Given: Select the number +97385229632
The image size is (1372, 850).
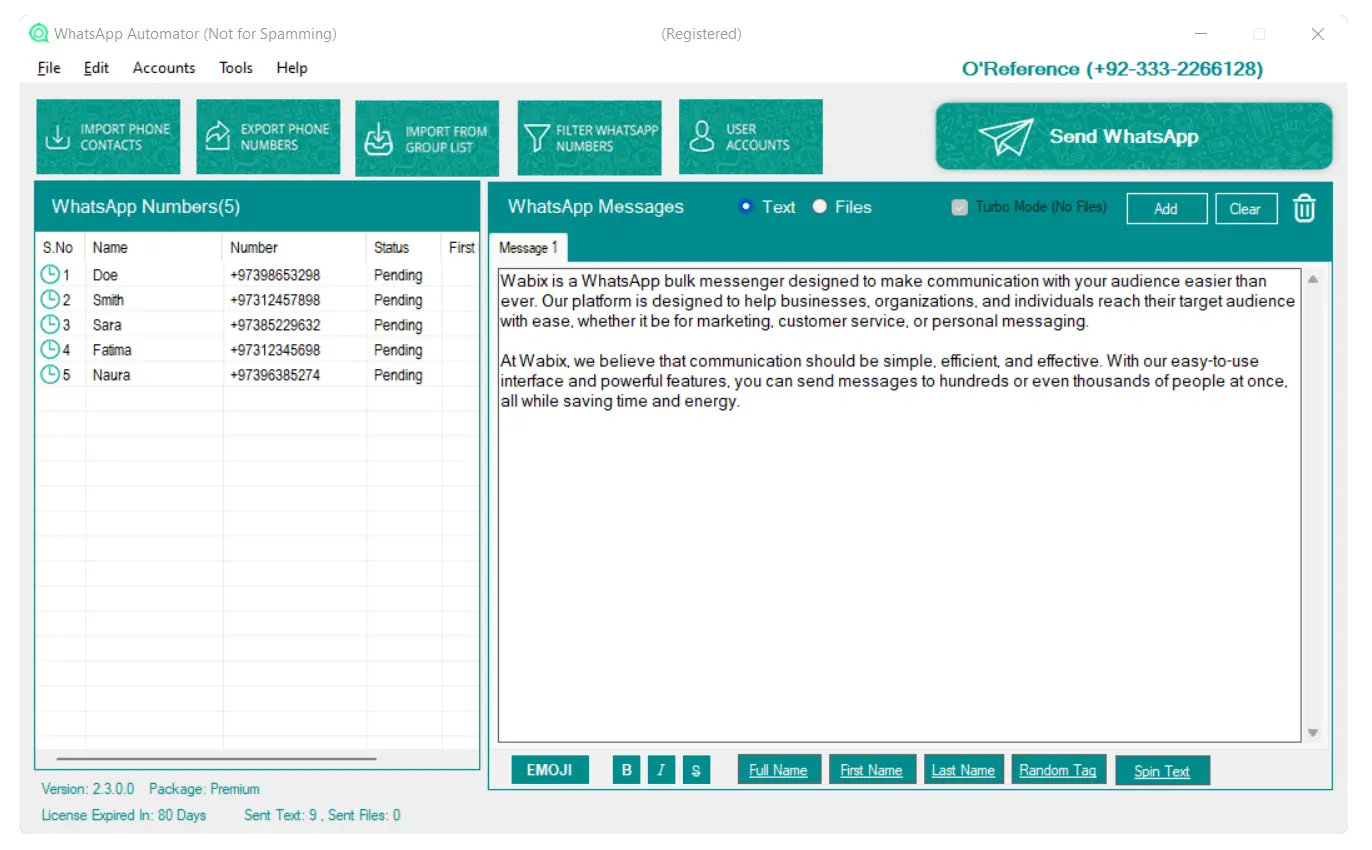Looking at the screenshot, I should tap(275, 325).
